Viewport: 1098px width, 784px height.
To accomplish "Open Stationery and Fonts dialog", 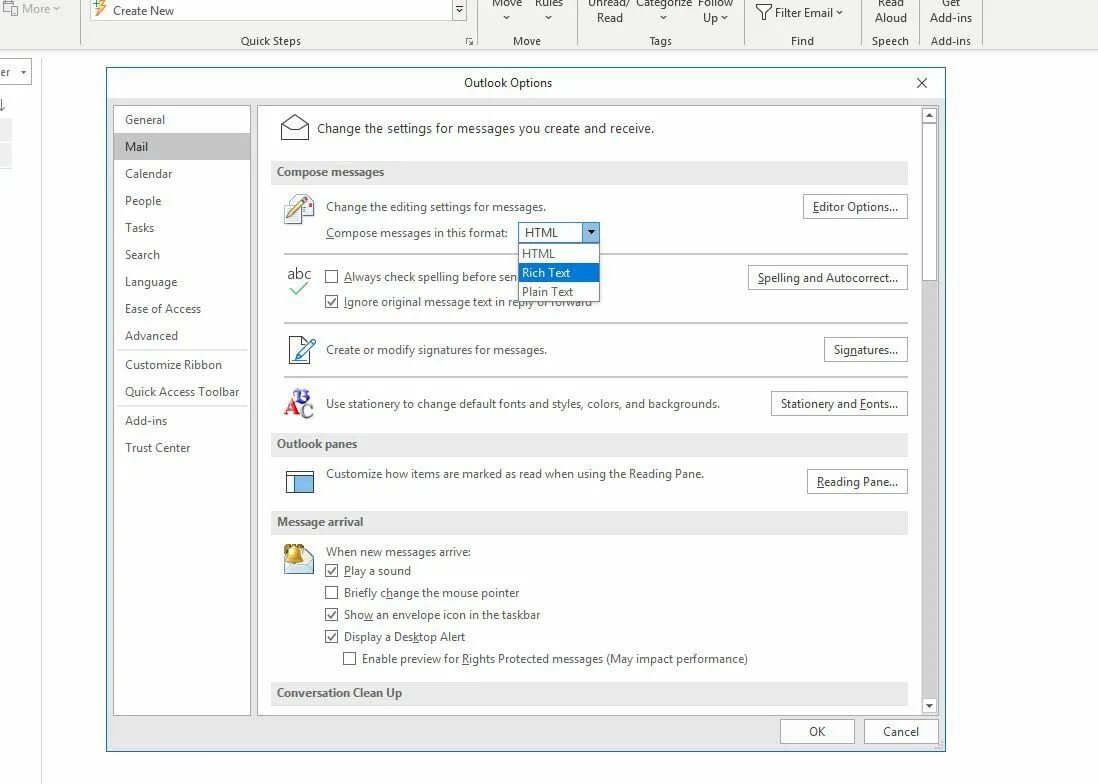I will [839, 404].
